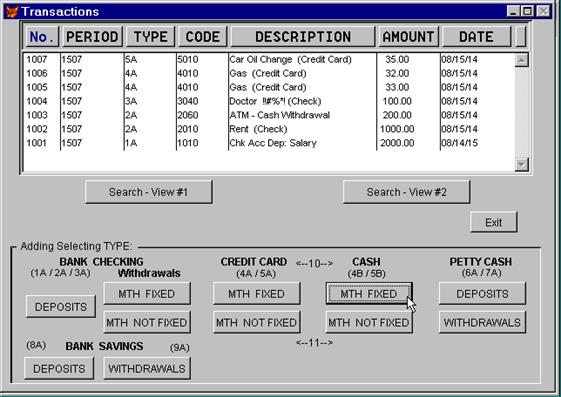Click the list scrollbar down arrow
This screenshot has height=397, width=561.
pos(522,165)
